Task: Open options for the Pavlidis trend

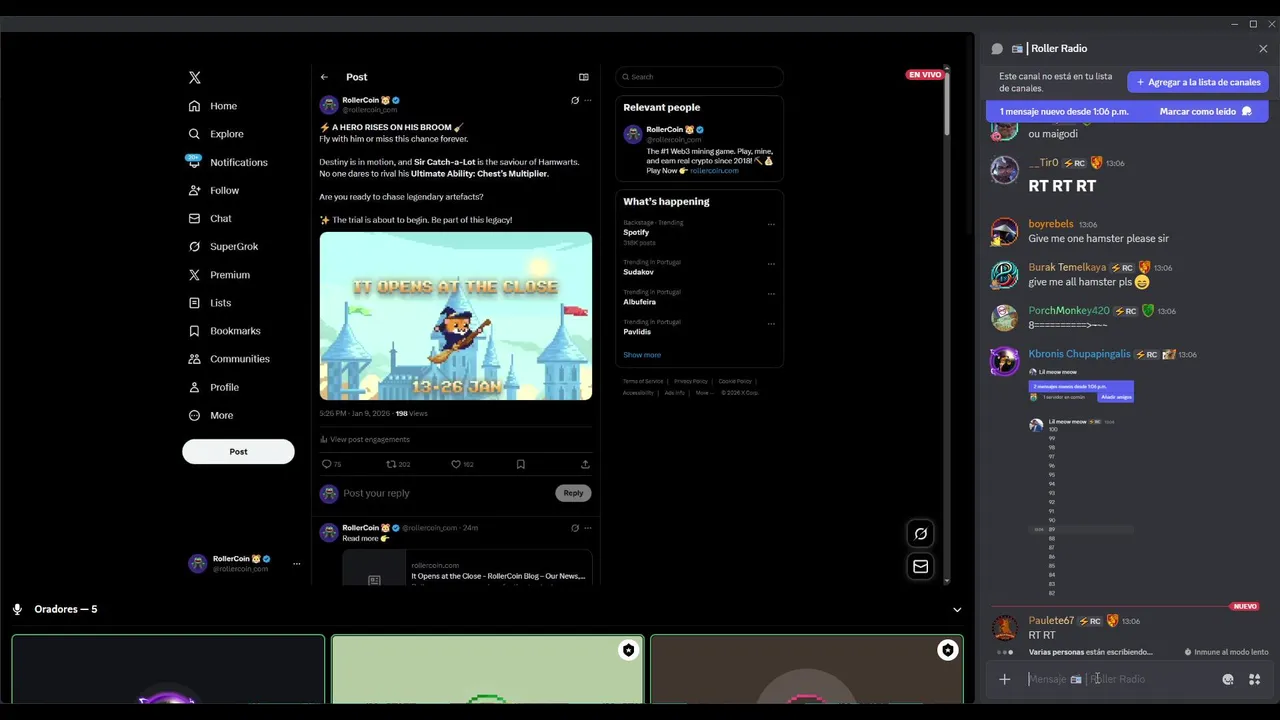Action: tap(771, 324)
